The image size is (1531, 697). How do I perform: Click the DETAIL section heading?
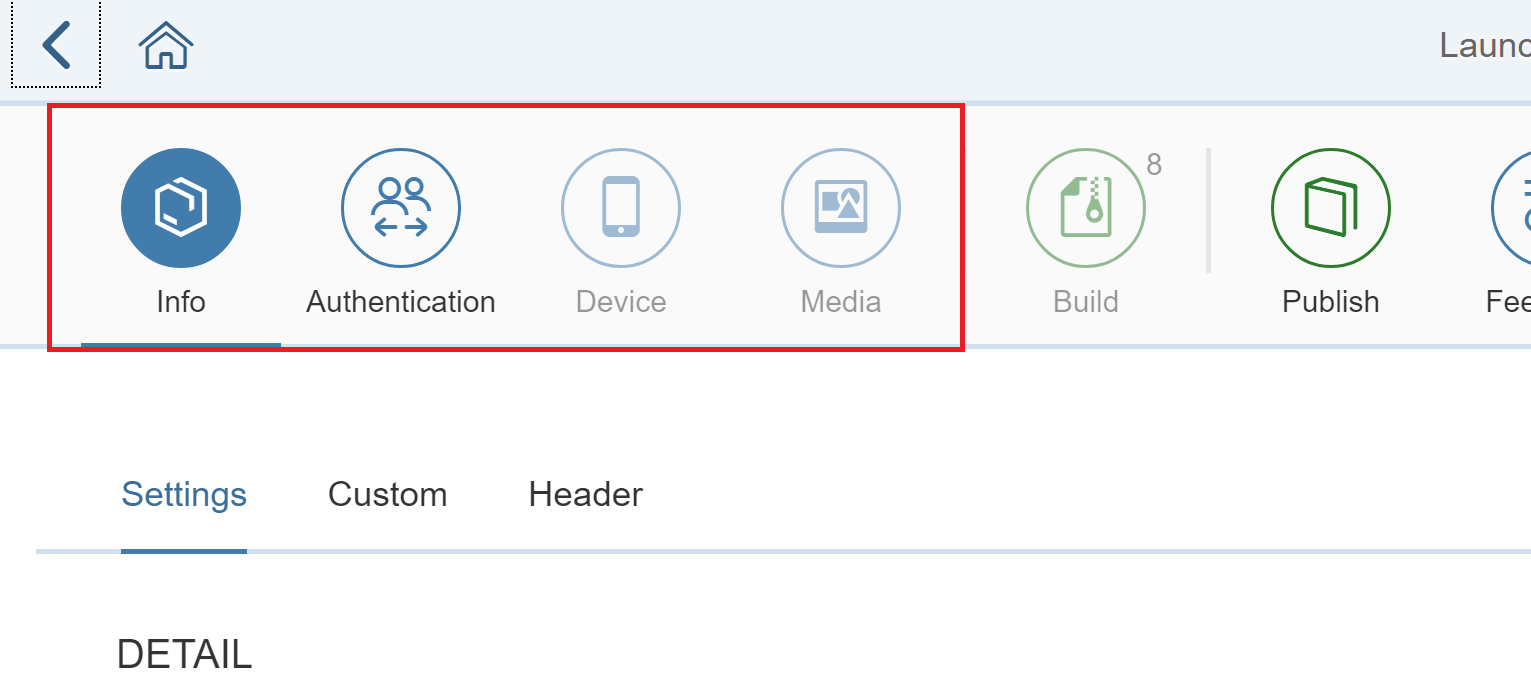pos(184,655)
